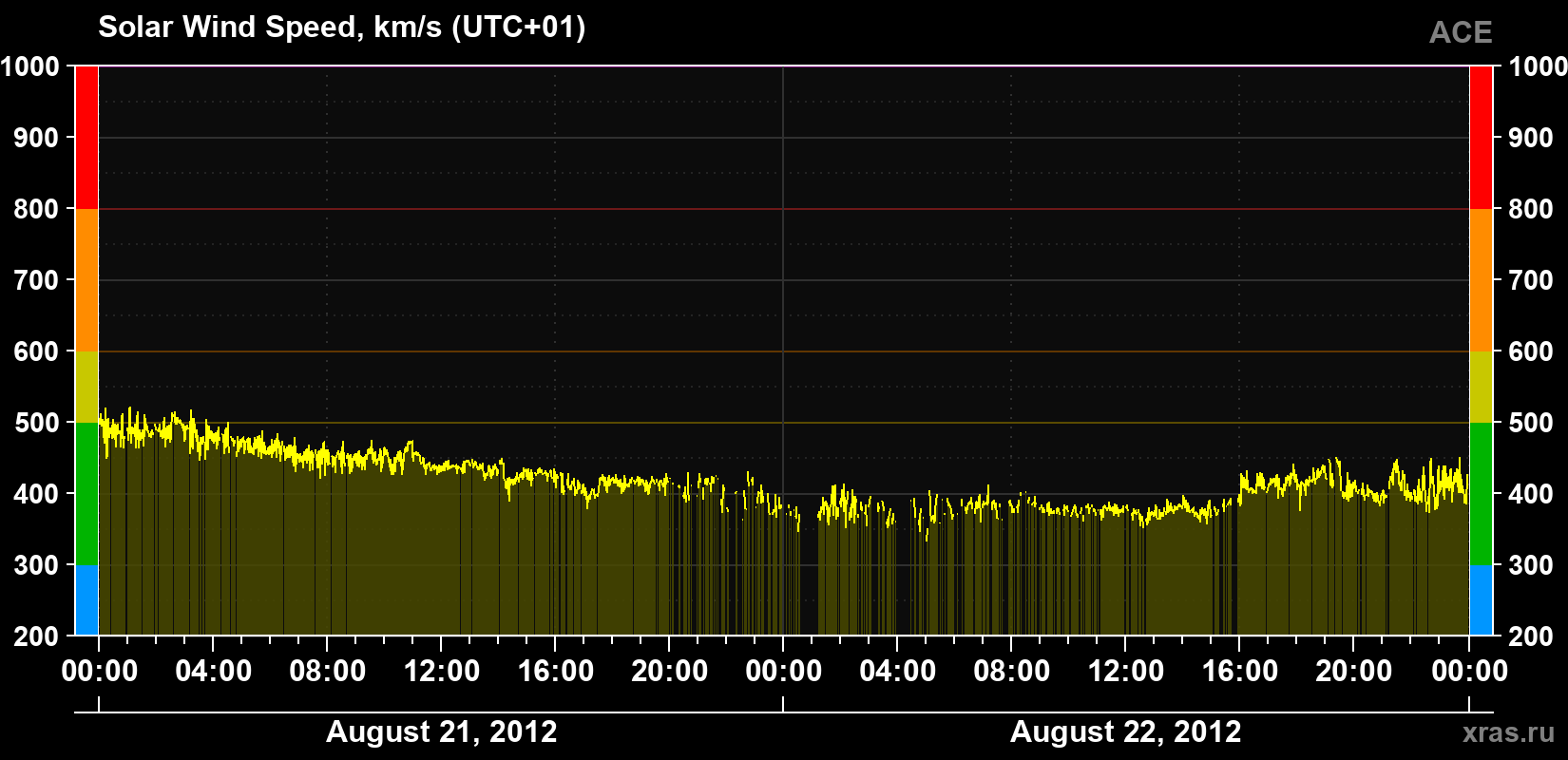Click the 300 value on right axis
Screen dimensions: 1568x760
point(1532,565)
